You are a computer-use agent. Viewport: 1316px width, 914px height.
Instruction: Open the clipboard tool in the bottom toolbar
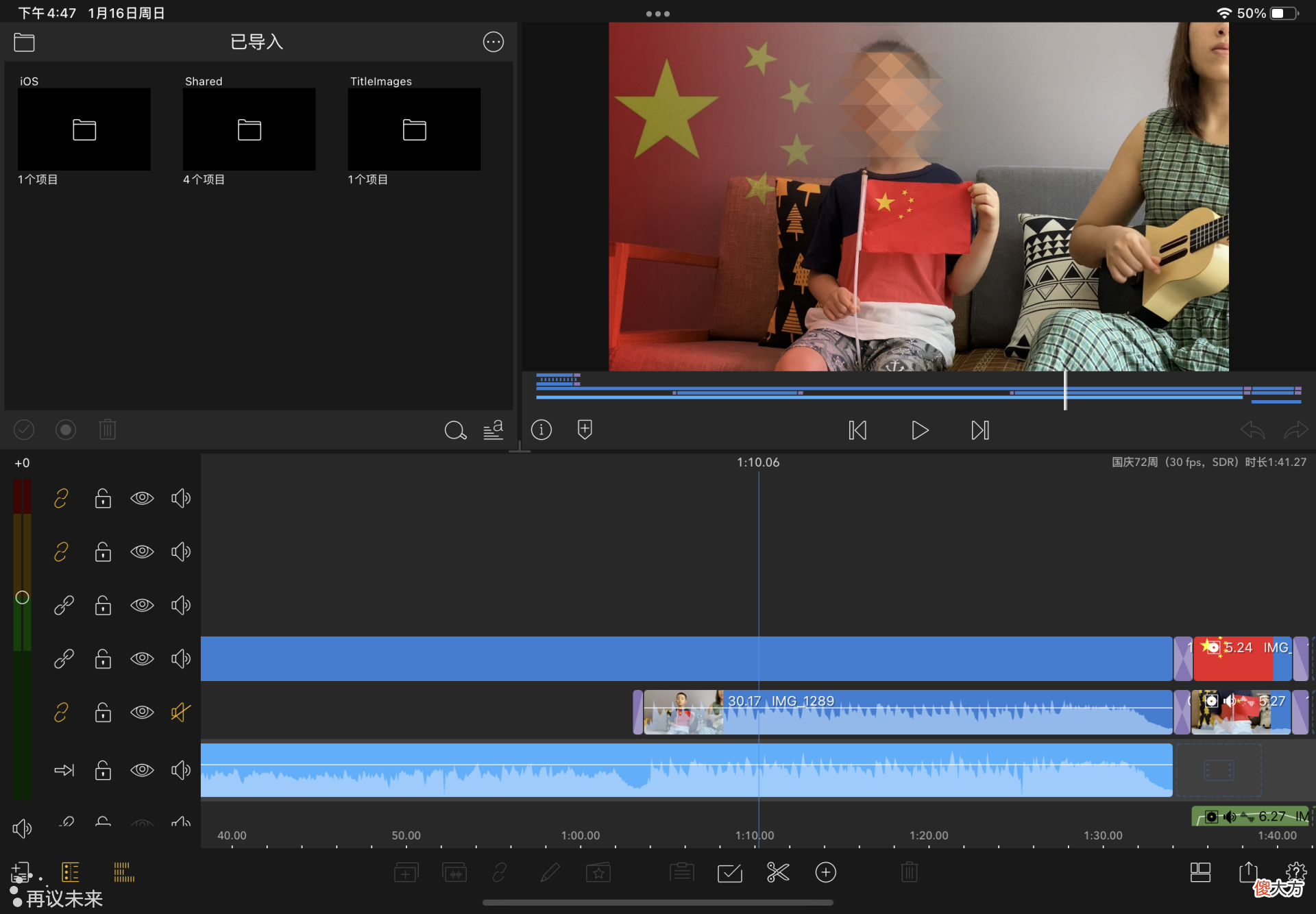681,872
